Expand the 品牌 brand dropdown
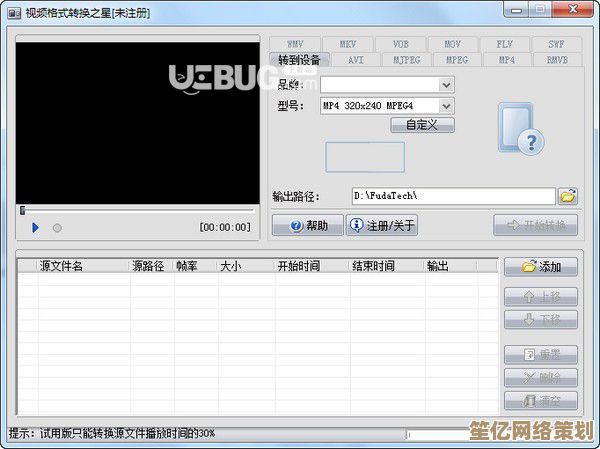The image size is (600, 449). point(446,85)
